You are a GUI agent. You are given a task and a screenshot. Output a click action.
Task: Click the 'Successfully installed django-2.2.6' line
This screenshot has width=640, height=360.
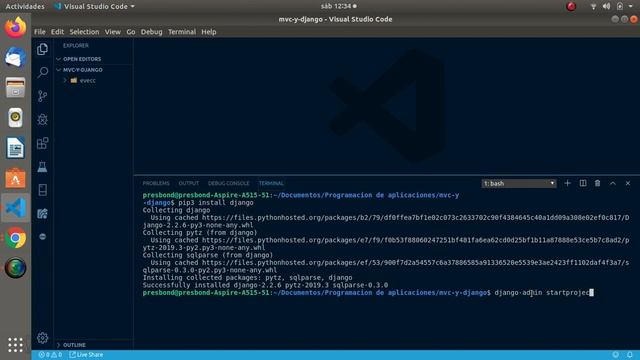[265, 285]
